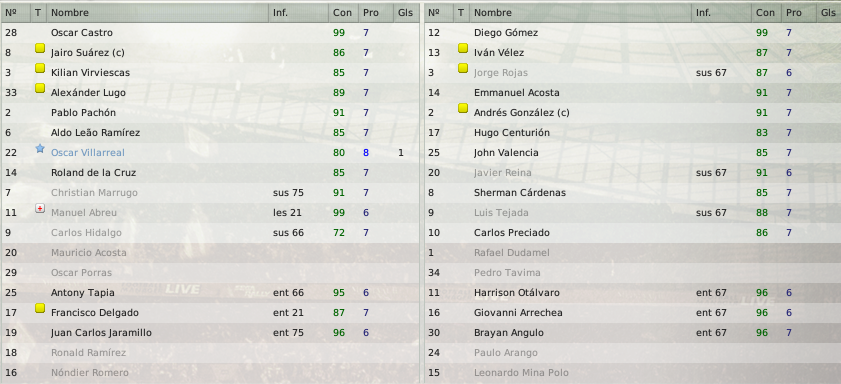
Task: Click Manuel Abreu's injury cross icon
Action: [x=40, y=208]
